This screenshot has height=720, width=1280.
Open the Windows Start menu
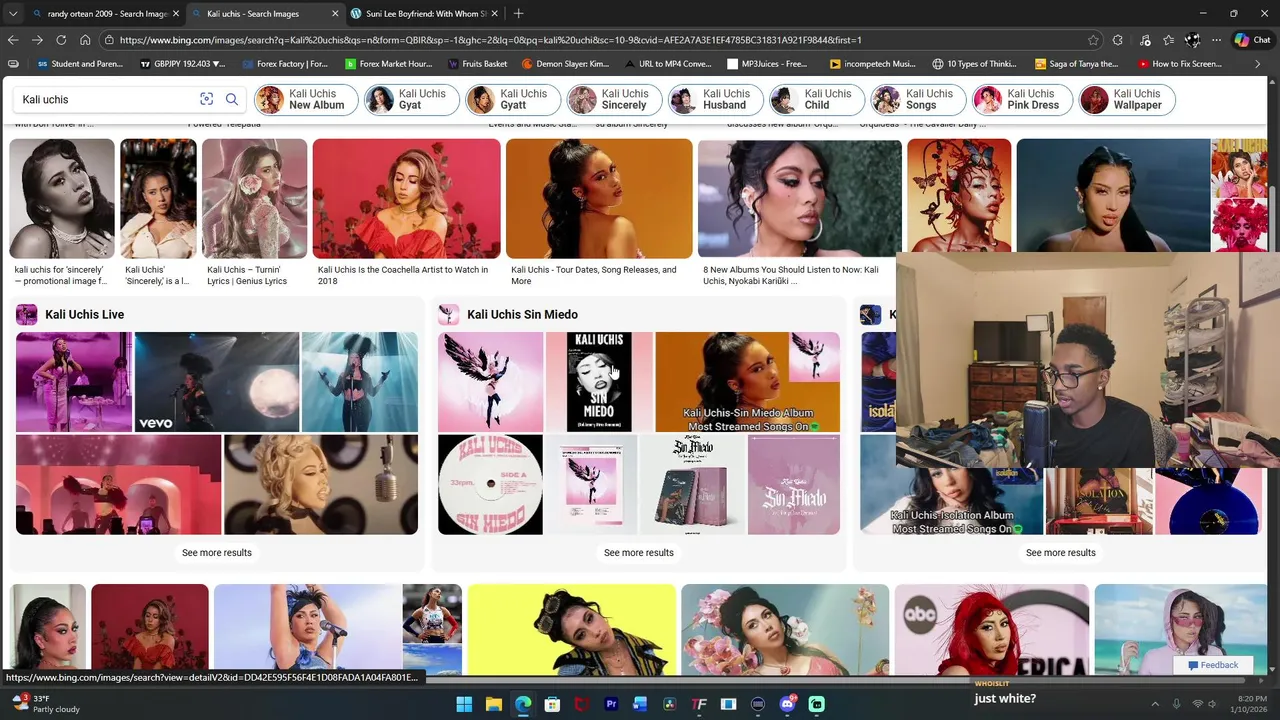coord(464,704)
